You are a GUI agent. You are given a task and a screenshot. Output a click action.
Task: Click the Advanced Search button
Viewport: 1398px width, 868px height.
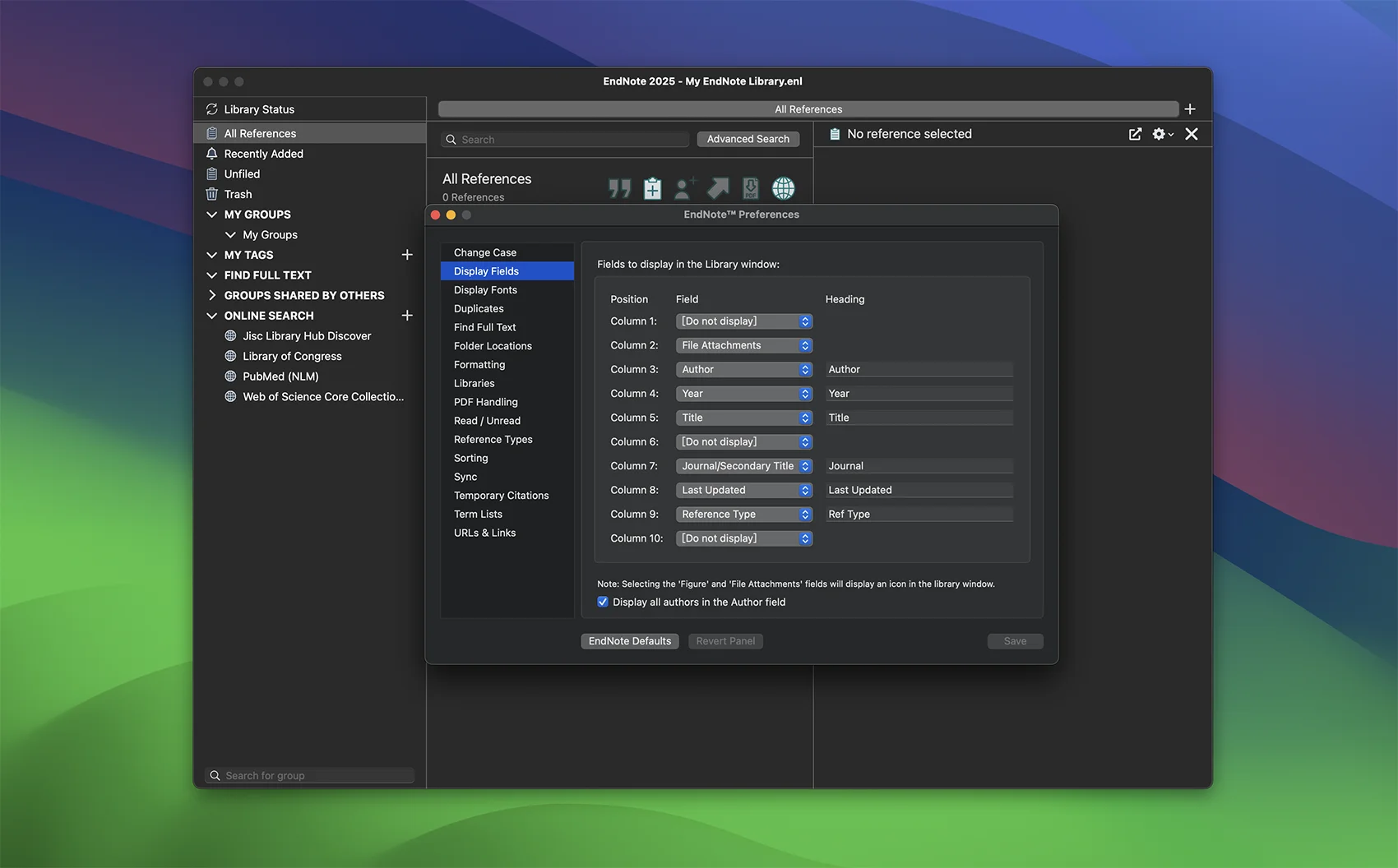click(x=748, y=139)
